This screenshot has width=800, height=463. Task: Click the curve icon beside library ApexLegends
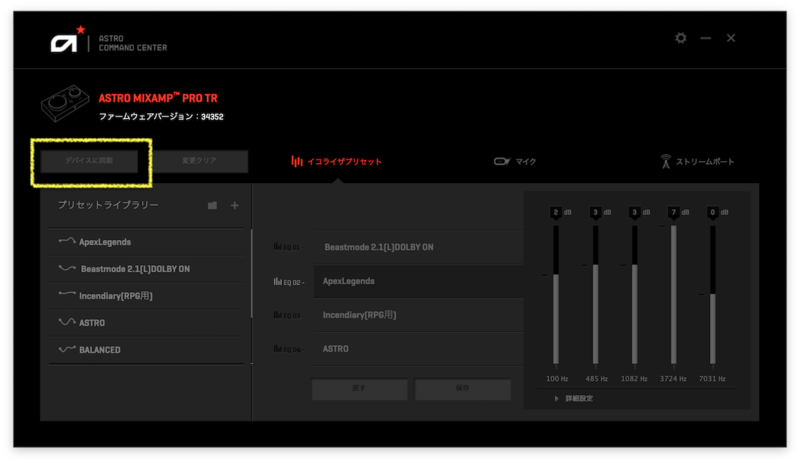point(67,240)
